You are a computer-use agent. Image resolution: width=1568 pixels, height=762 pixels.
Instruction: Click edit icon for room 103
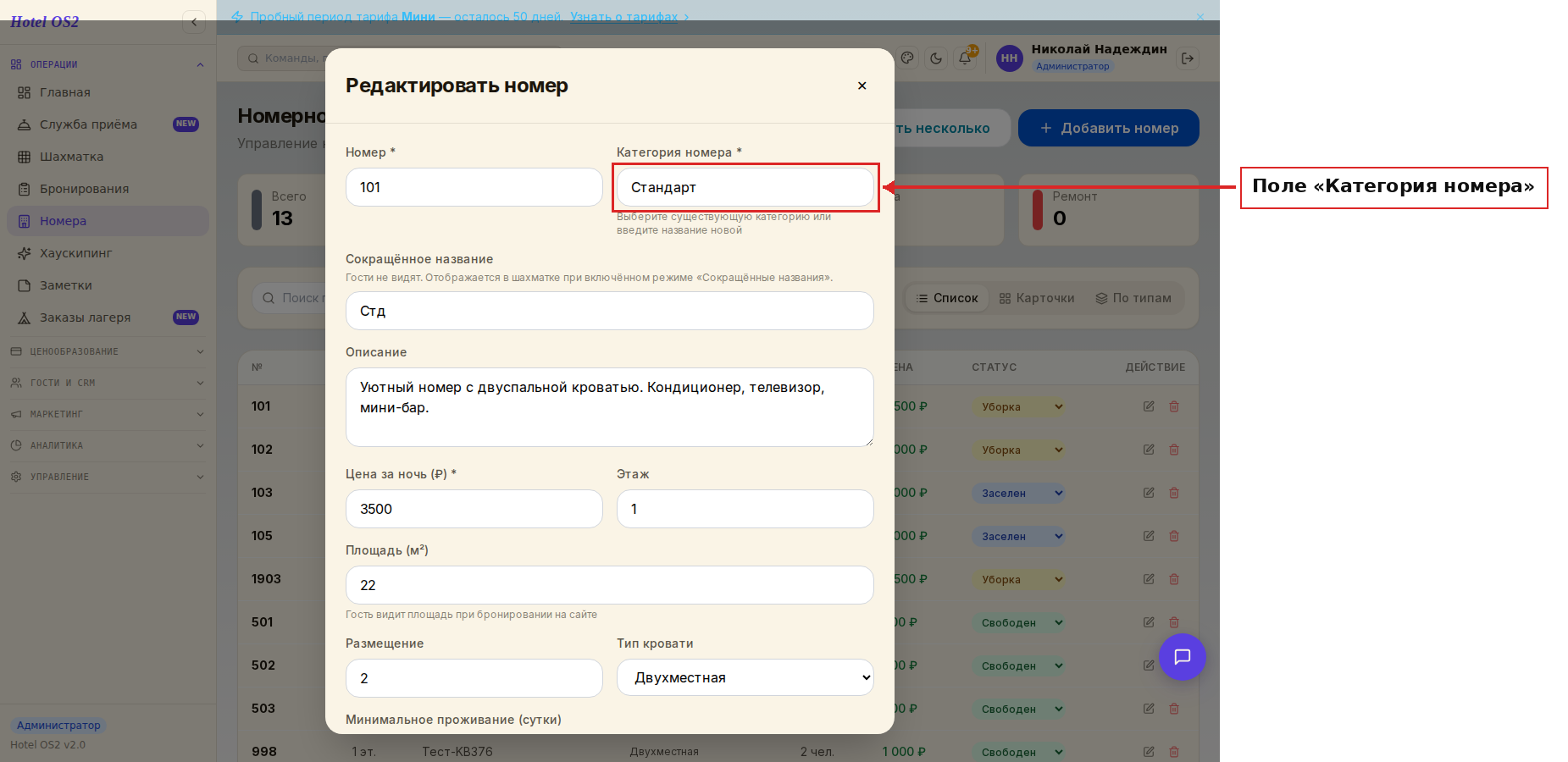(x=1149, y=493)
